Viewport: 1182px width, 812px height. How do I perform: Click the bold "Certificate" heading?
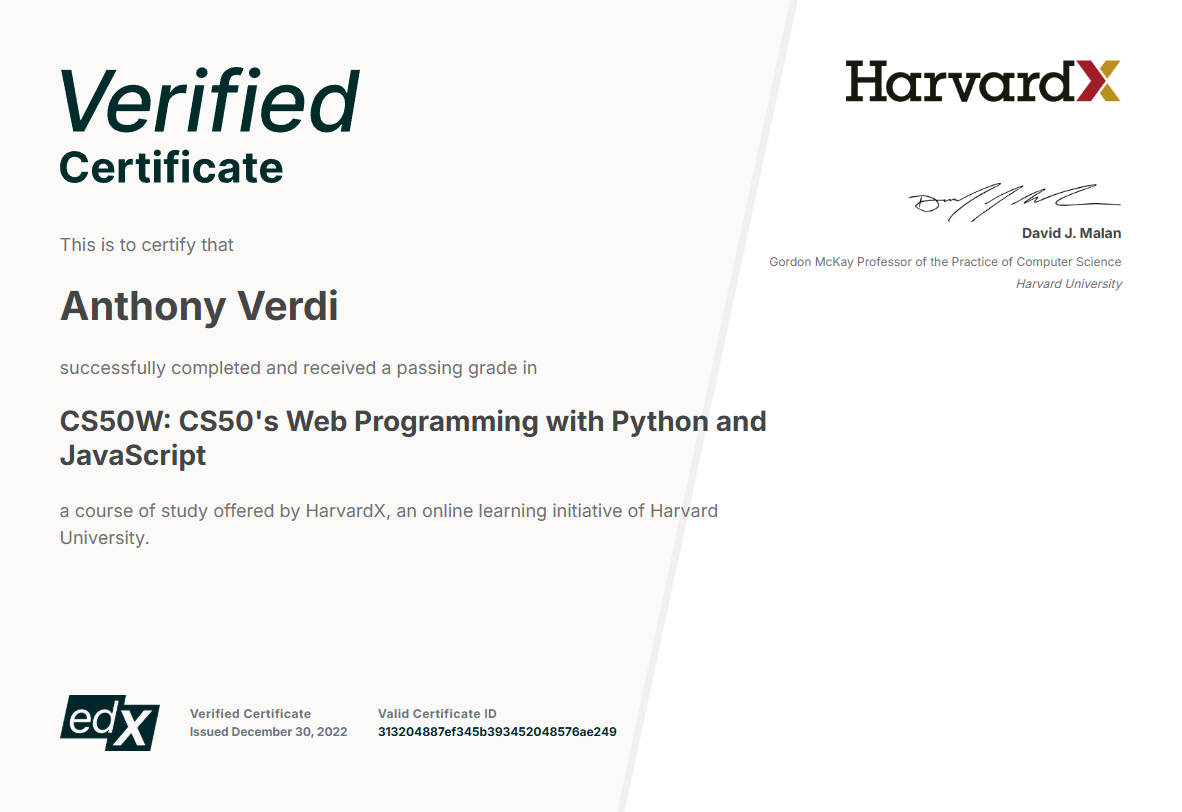pos(171,167)
